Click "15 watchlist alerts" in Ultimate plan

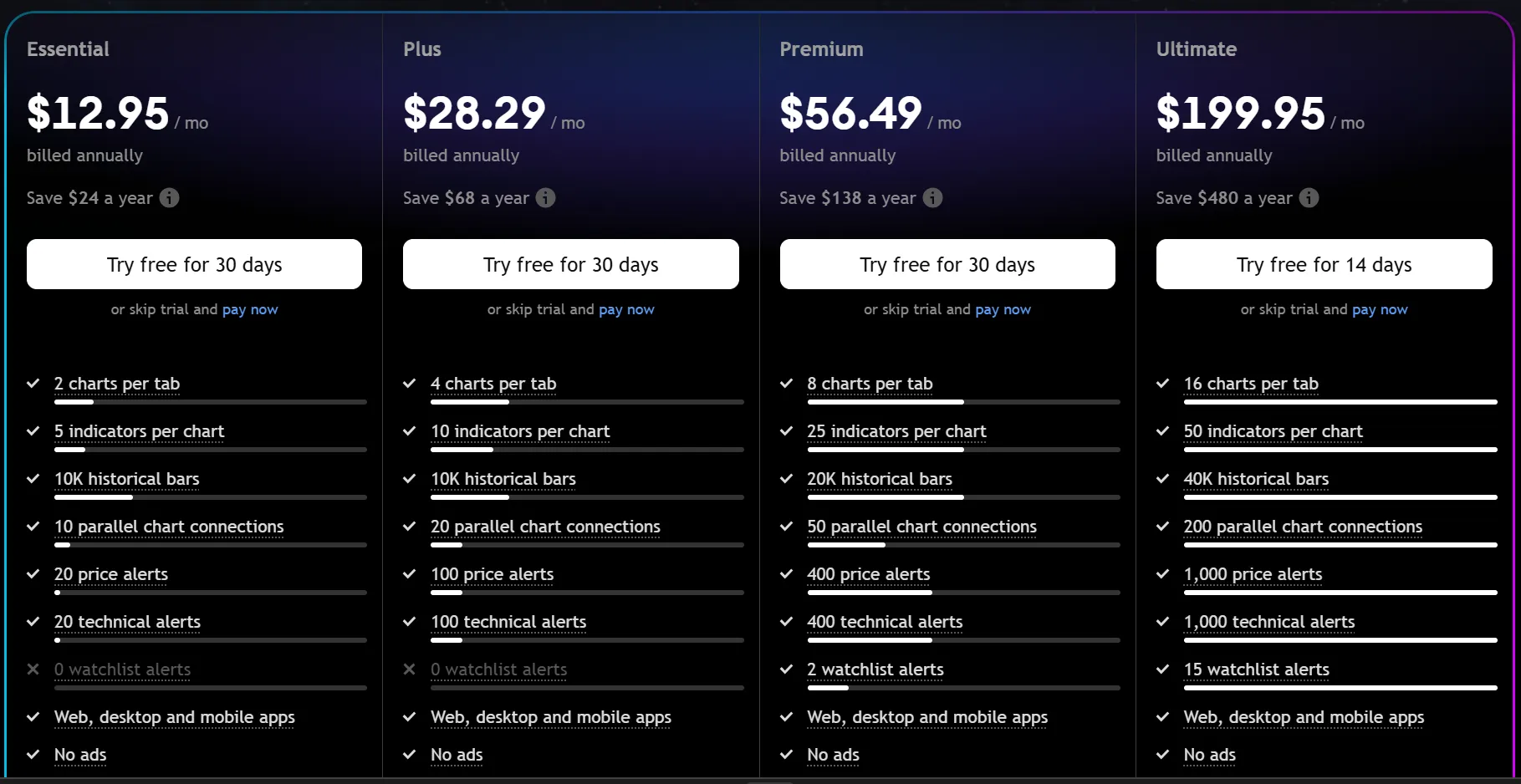(1256, 669)
